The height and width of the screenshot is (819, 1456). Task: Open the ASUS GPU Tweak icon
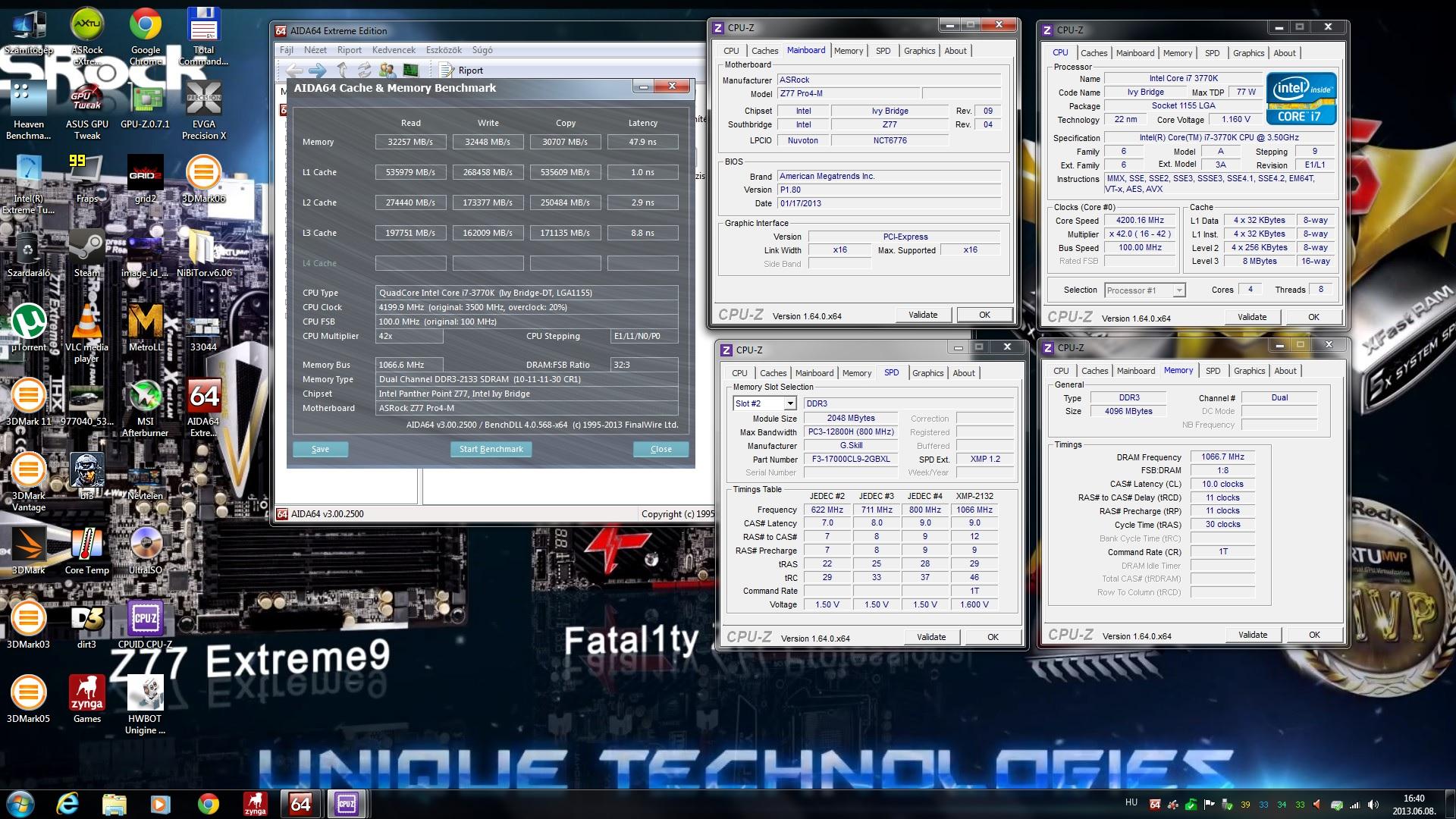pyautogui.click(x=86, y=111)
